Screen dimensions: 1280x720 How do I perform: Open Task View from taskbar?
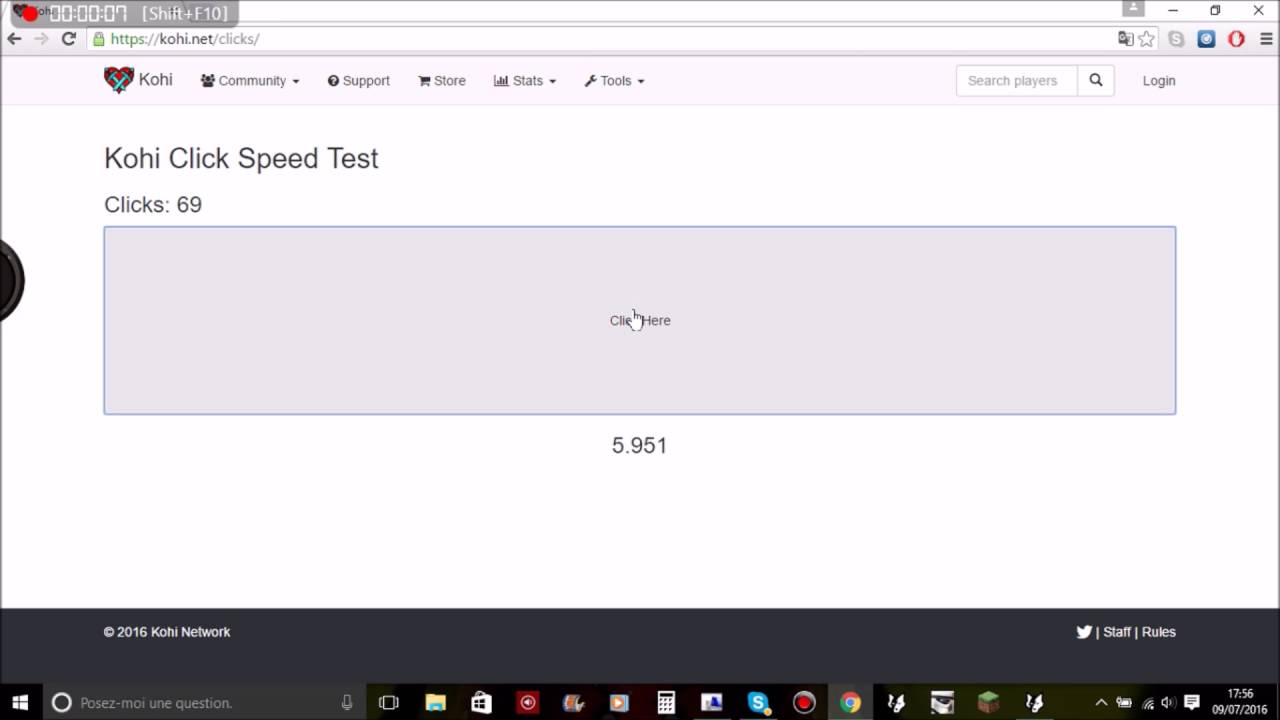(x=389, y=703)
